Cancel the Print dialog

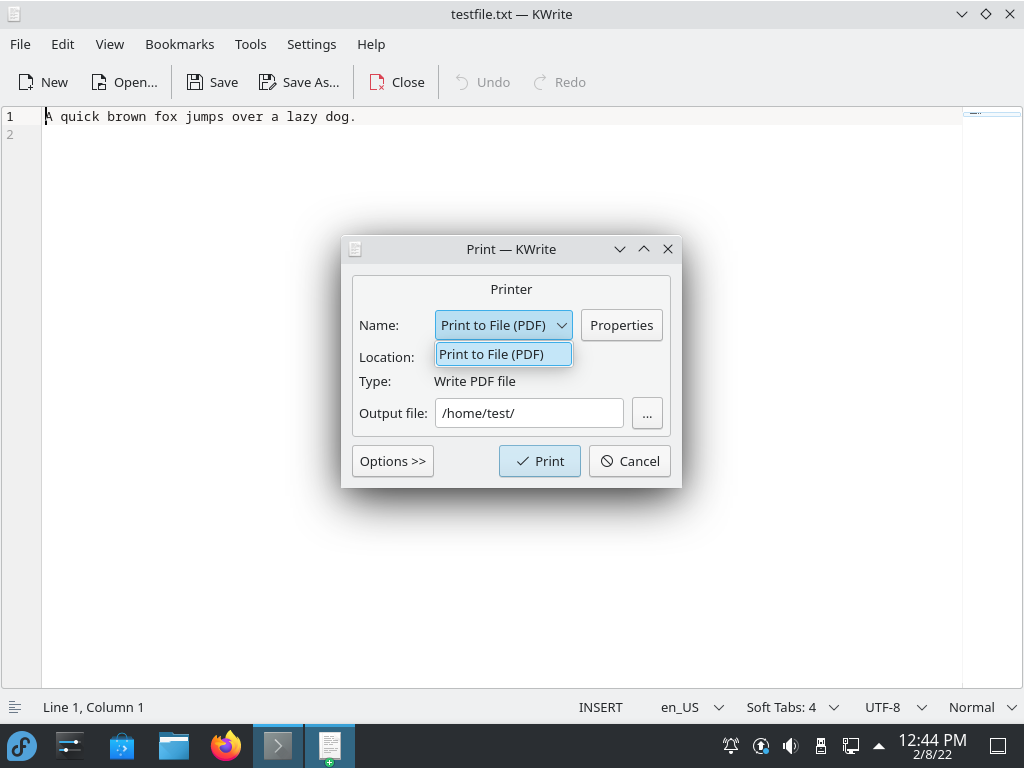(630, 461)
